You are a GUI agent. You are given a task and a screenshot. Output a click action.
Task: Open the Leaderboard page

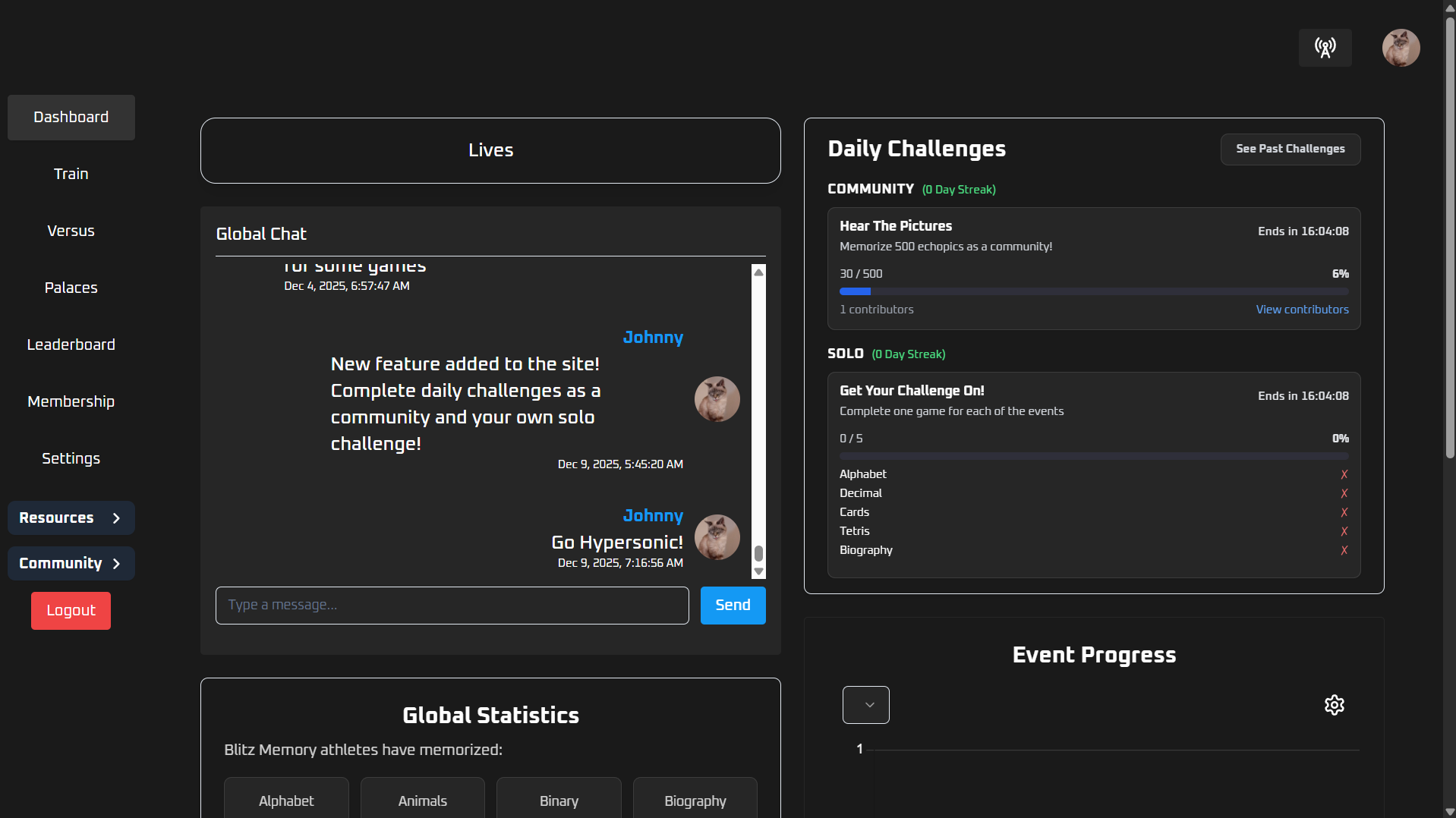(x=71, y=345)
